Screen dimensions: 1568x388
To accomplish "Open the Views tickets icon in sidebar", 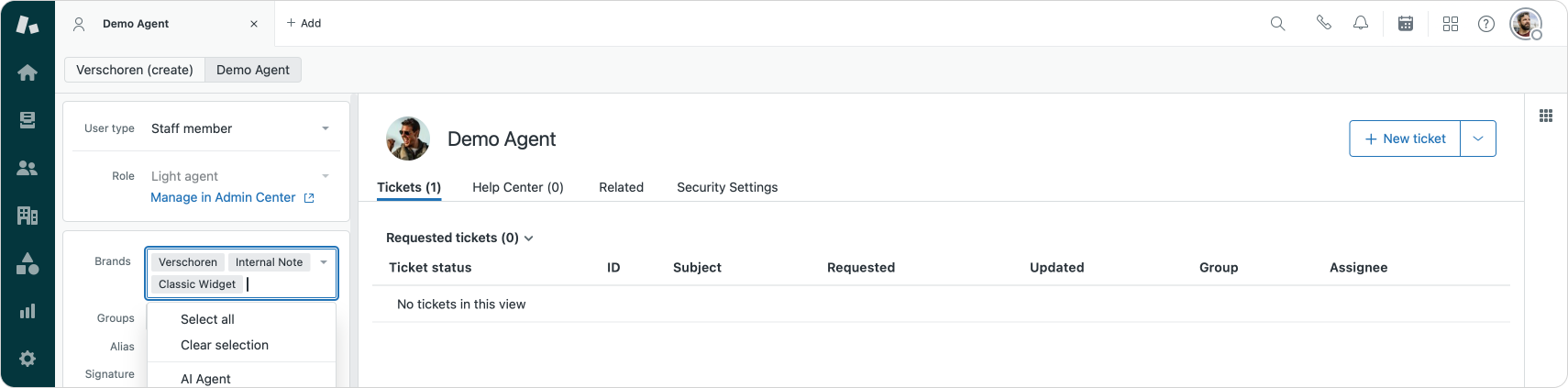I will (x=28, y=120).
